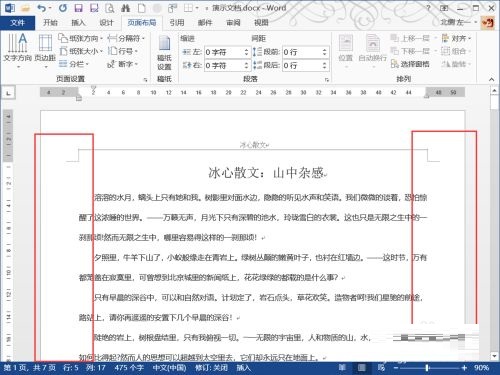Click the title 冰心散文：山中杂感

pyautogui.click(x=266, y=173)
